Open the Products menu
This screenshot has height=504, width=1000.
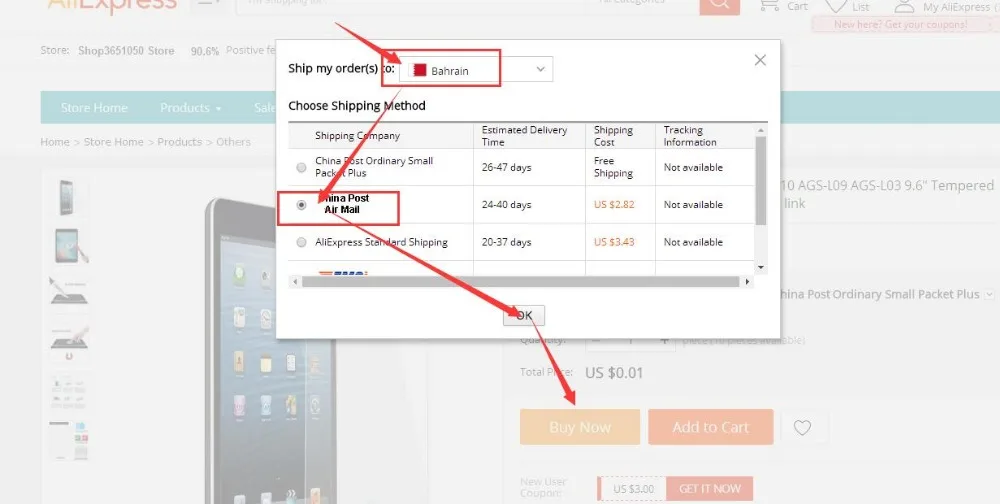190,107
